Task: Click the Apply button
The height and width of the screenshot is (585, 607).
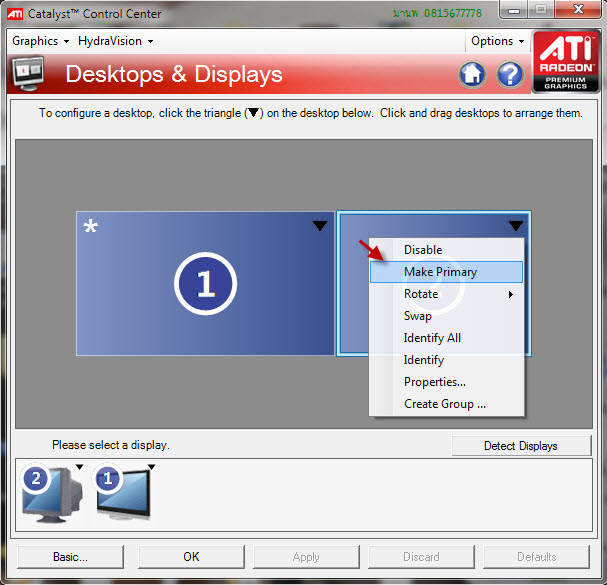Action: (306, 557)
